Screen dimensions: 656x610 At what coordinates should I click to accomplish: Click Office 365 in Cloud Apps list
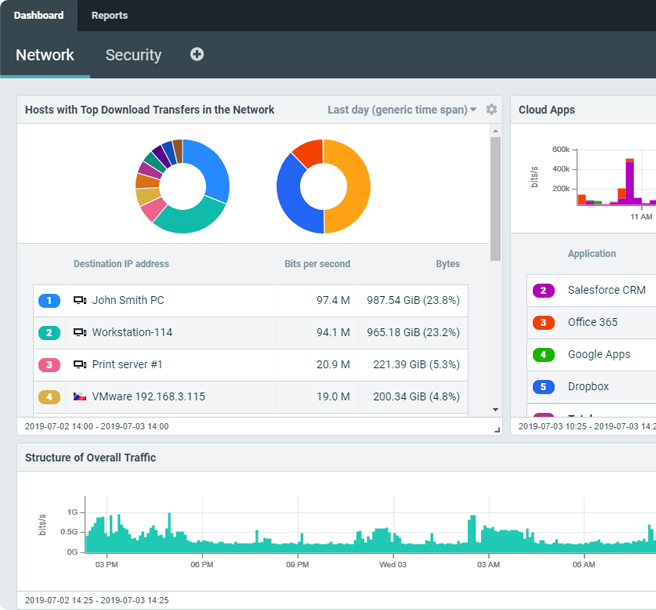click(592, 322)
